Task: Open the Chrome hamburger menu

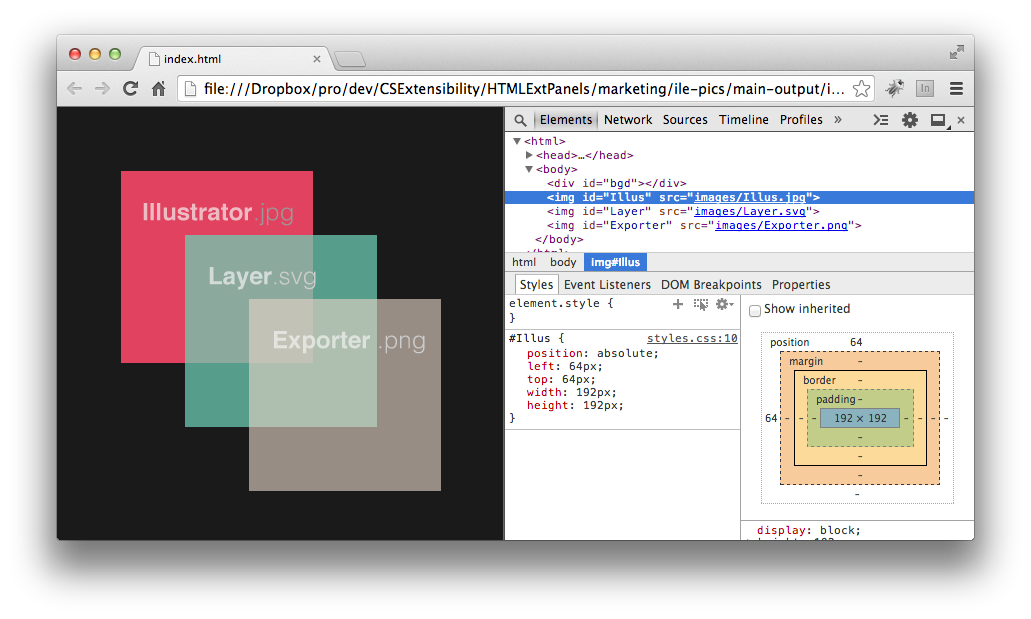Action: tap(956, 88)
